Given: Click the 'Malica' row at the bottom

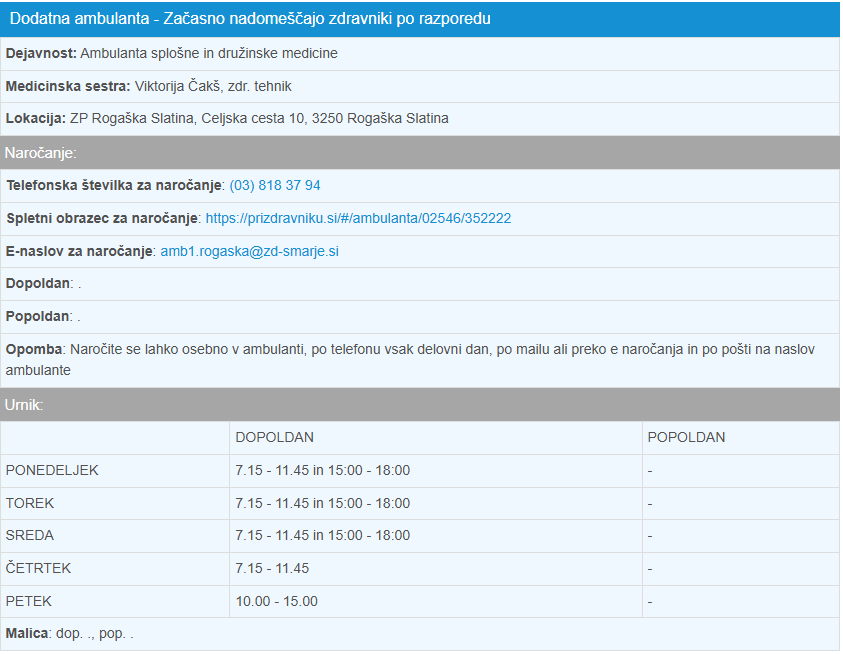Looking at the screenshot, I should (x=70, y=634).
